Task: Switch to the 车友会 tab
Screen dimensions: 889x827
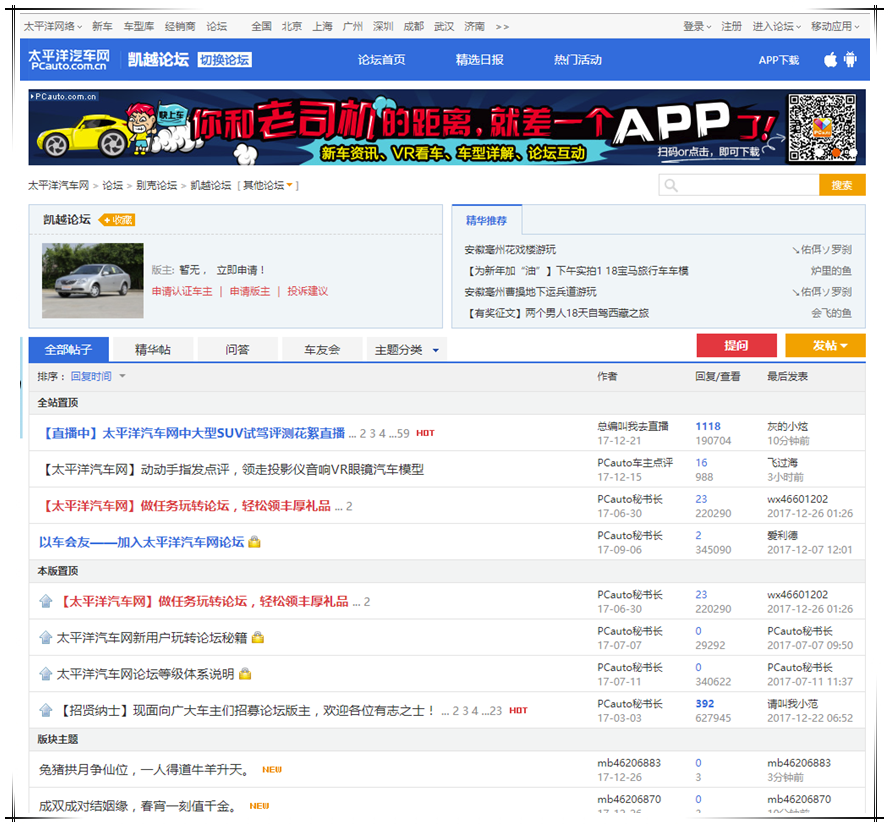Action: (x=321, y=350)
